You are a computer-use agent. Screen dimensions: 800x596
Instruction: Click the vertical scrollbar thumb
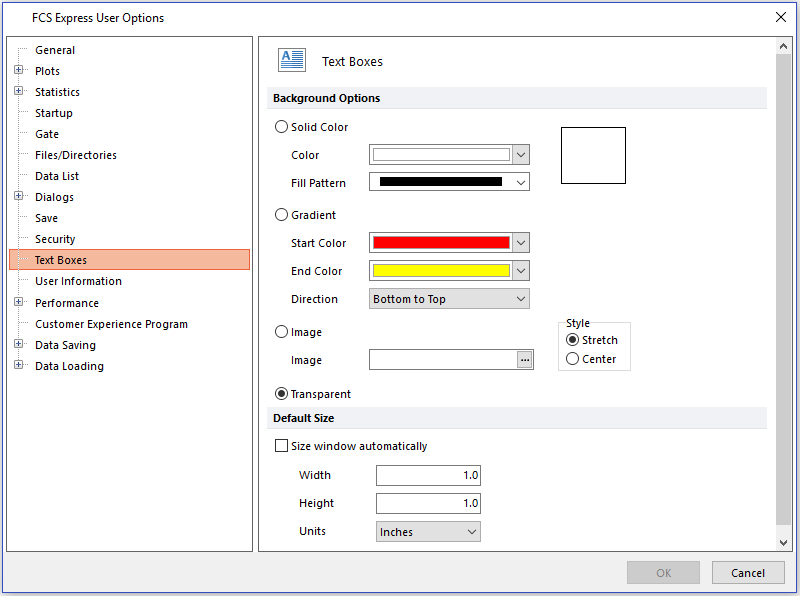tap(783, 289)
